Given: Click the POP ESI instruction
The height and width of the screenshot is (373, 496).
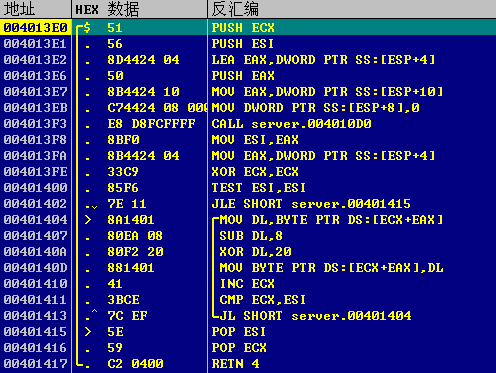Looking at the screenshot, I should click(x=239, y=332).
